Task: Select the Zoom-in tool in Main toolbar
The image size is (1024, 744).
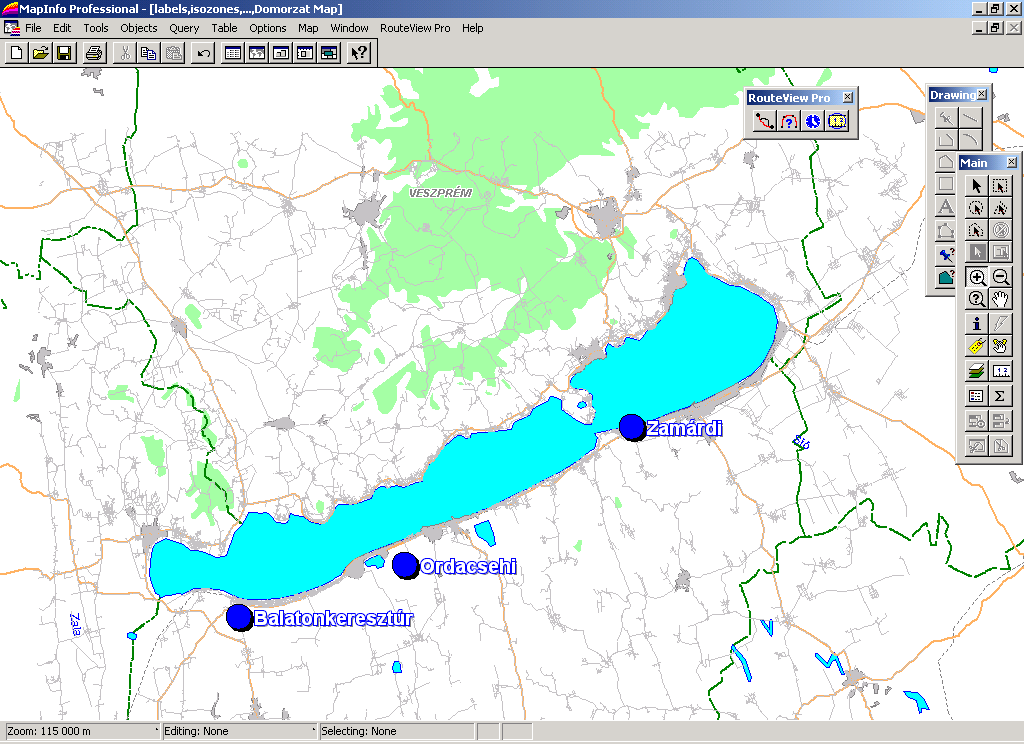Action: 977,278
